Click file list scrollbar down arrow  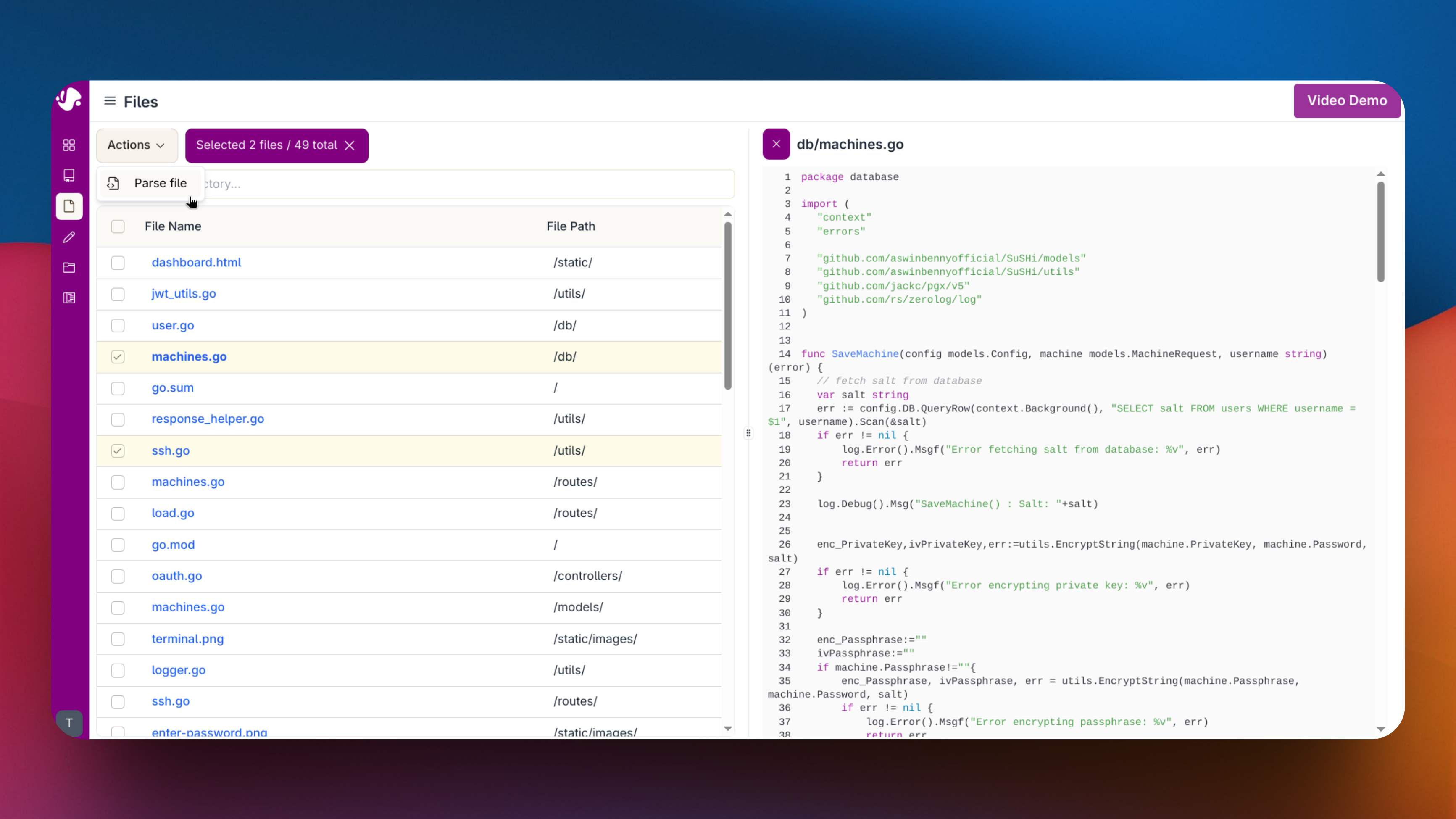727,729
